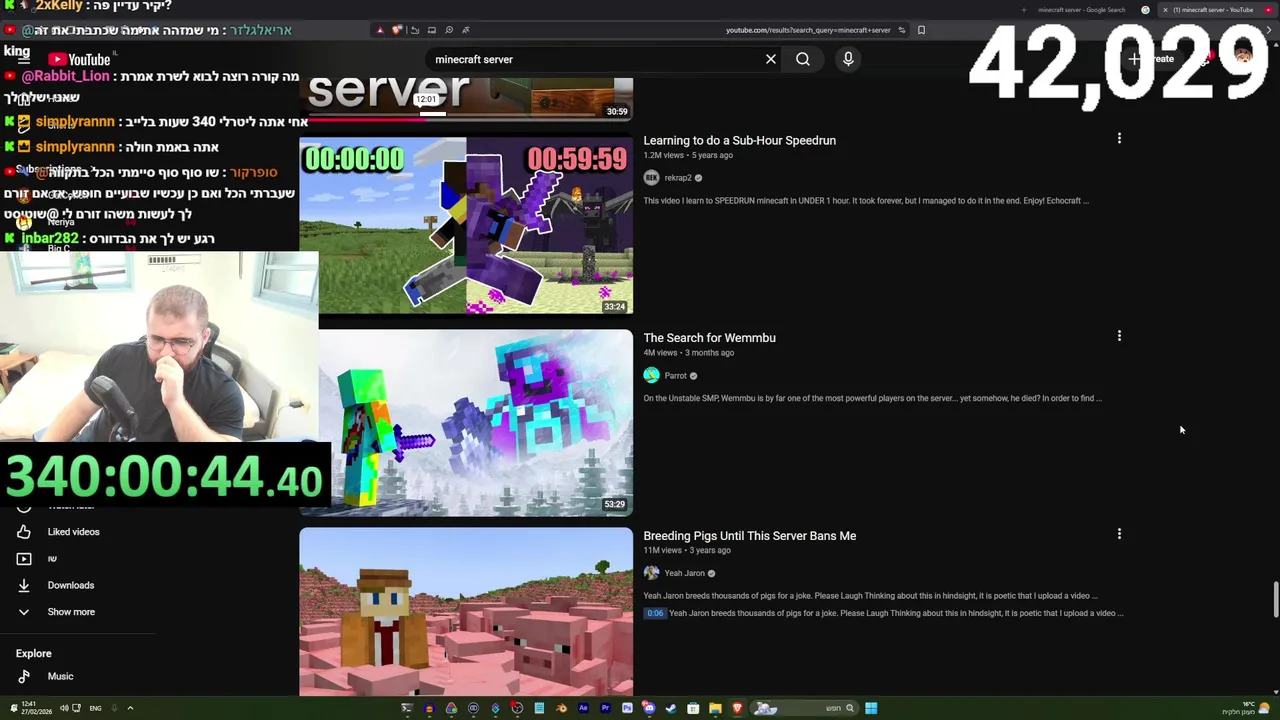Jump to the 0:06 chapter timestamp

tap(655, 613)
